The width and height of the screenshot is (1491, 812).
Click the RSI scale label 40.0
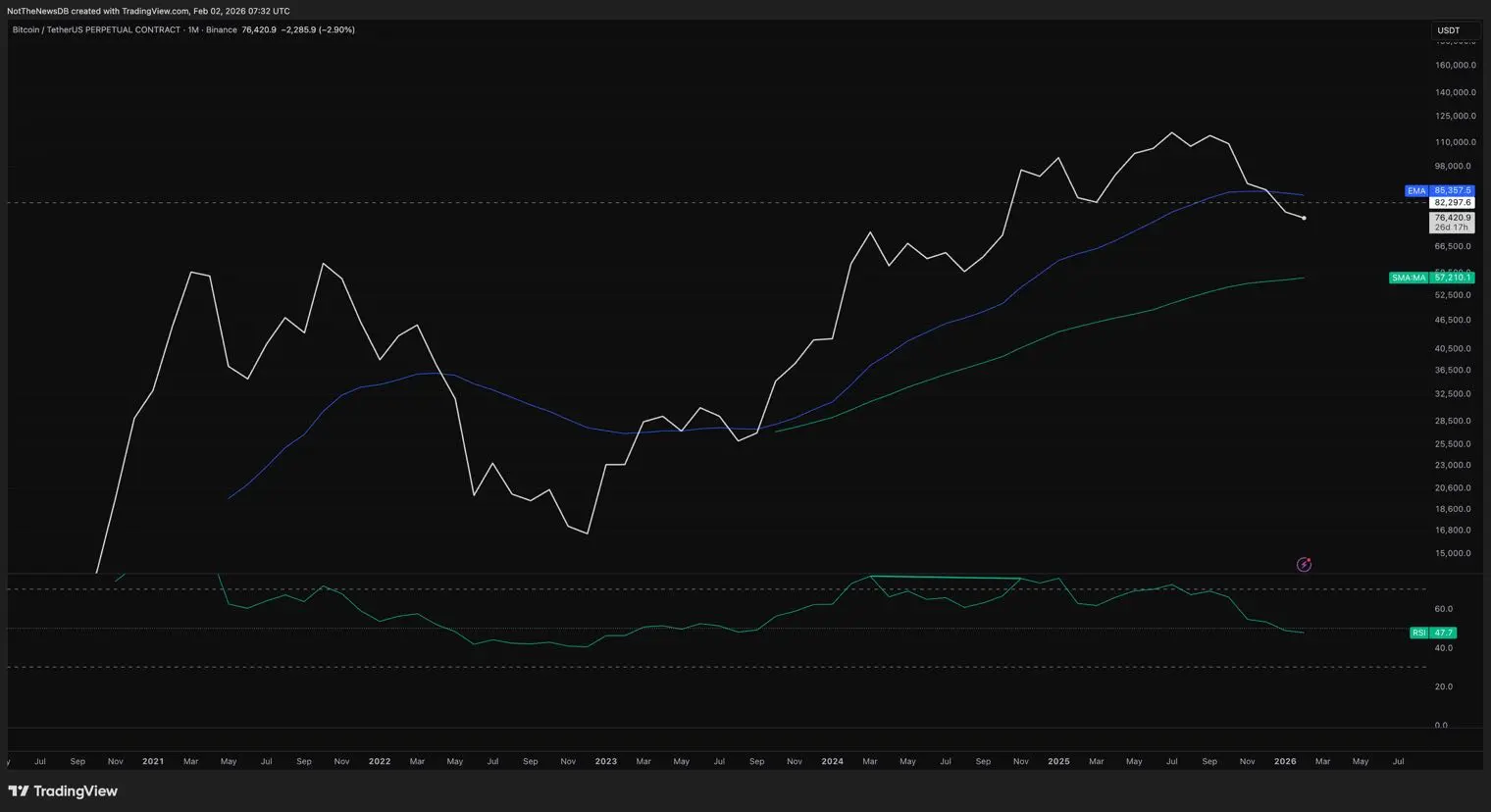1443,648
